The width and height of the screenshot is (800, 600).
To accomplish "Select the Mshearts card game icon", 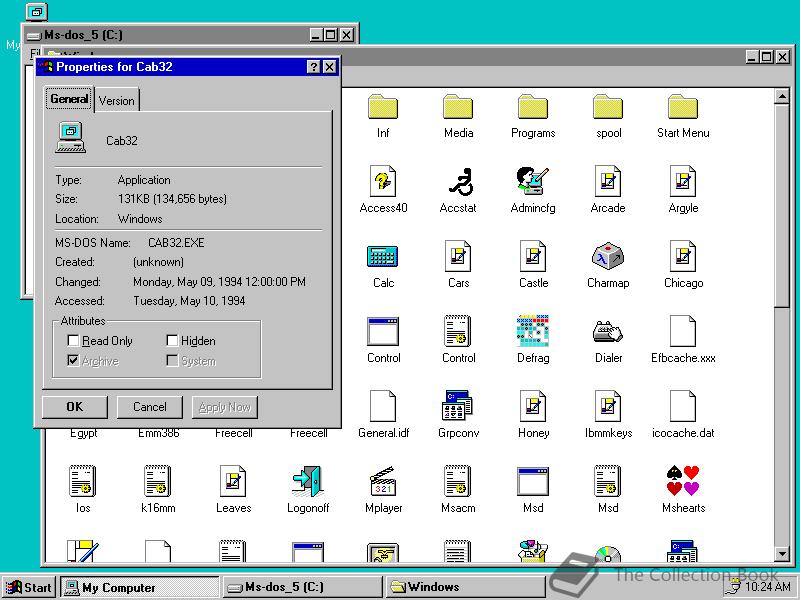I will [x=683, y=481].
